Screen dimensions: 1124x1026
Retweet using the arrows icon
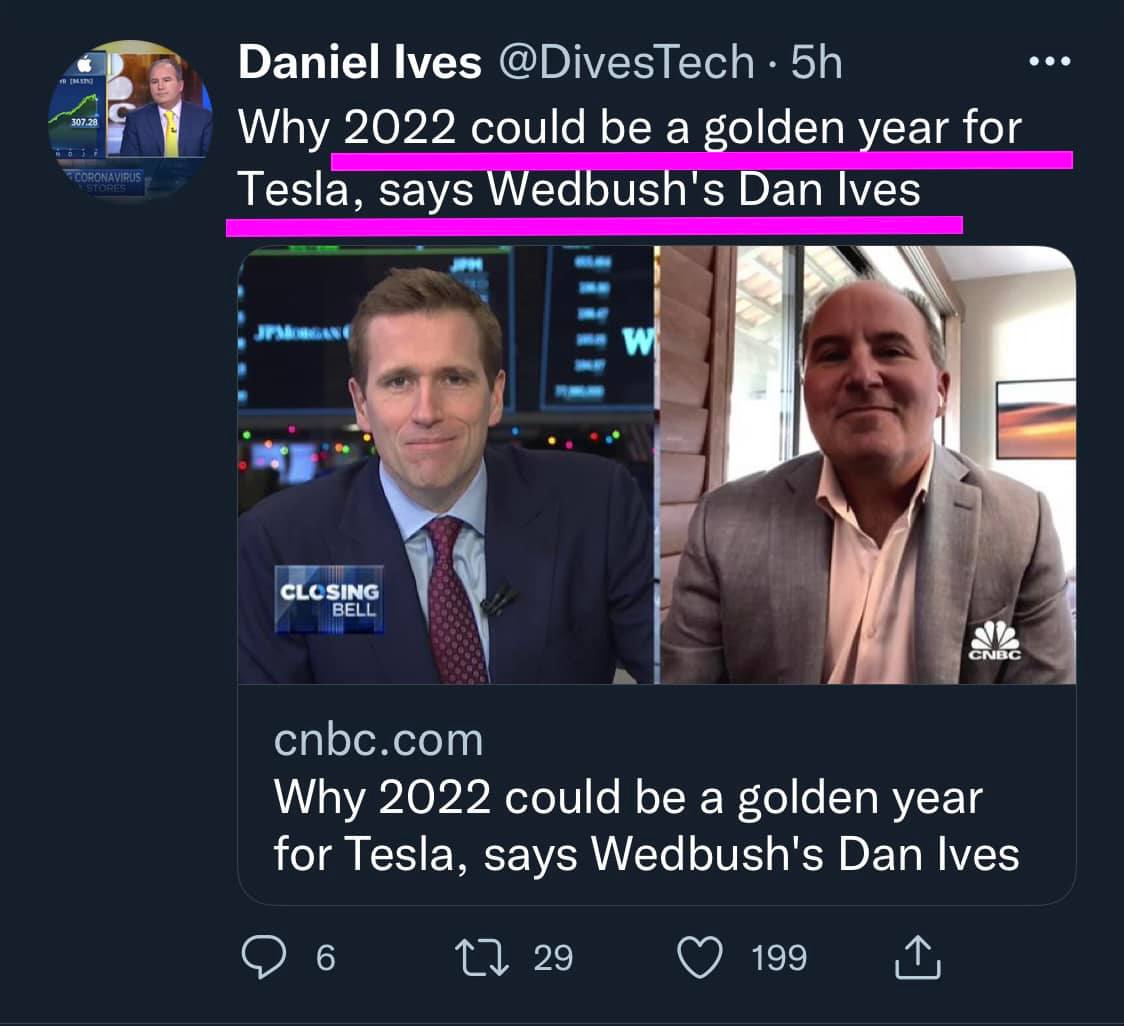coord(480,957)
